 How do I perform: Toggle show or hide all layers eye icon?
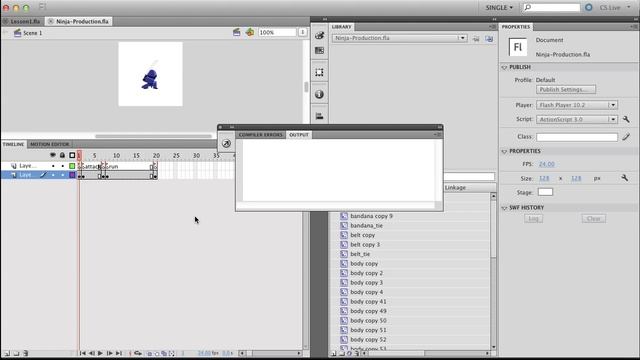(53, 155)
